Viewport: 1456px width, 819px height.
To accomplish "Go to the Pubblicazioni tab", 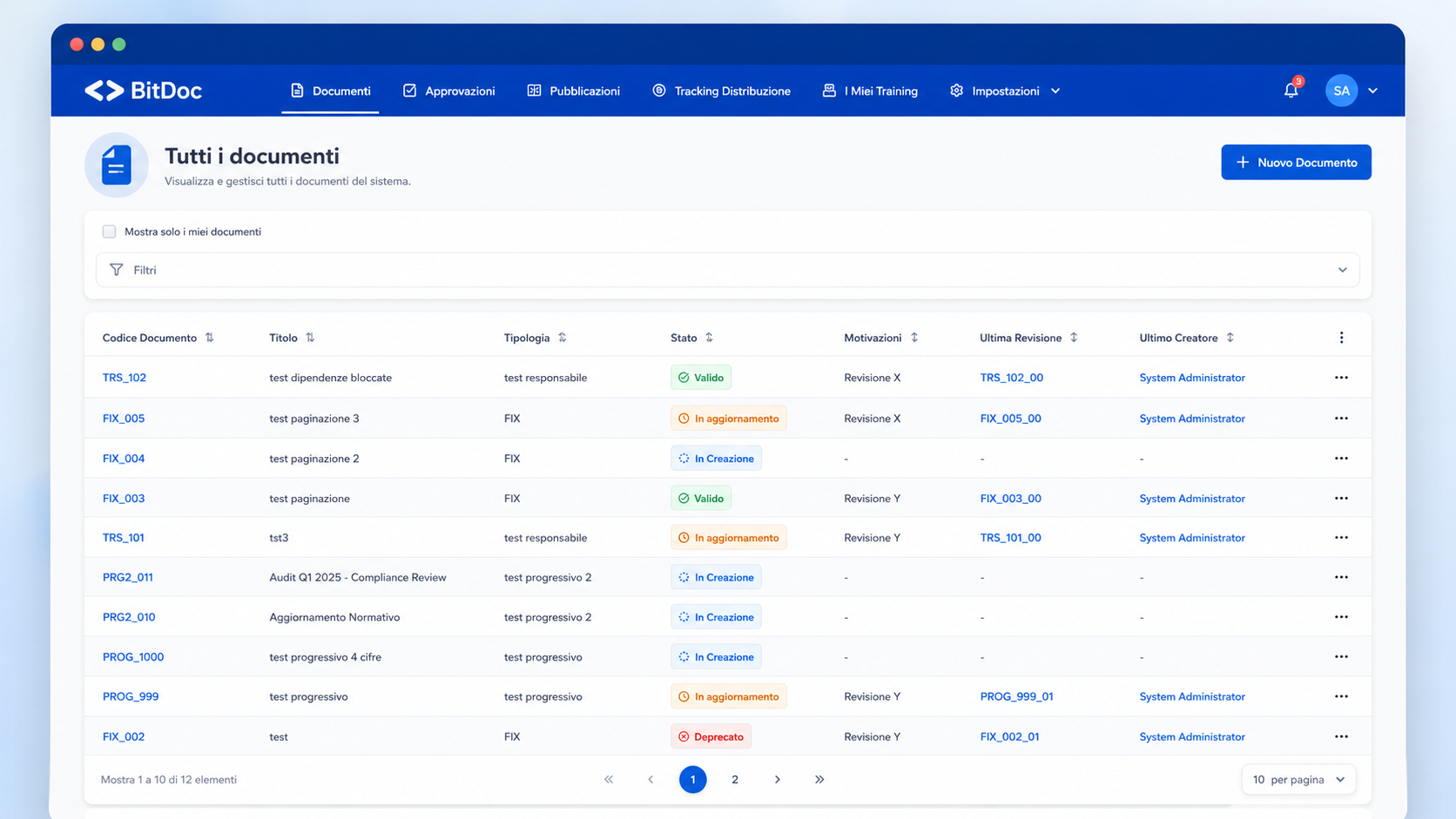I will [574, 91].
